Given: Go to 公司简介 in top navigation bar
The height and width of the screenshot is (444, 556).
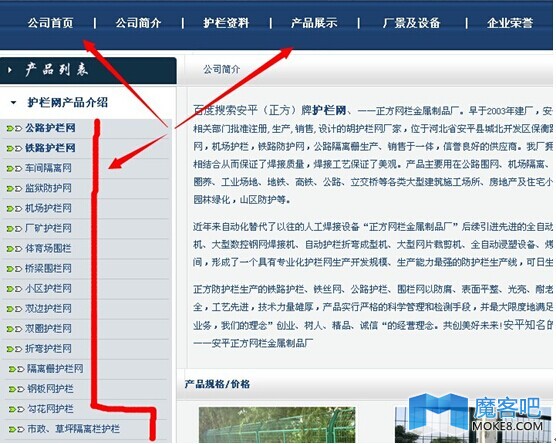Looking at the screenshot, I should click(138, 23).
